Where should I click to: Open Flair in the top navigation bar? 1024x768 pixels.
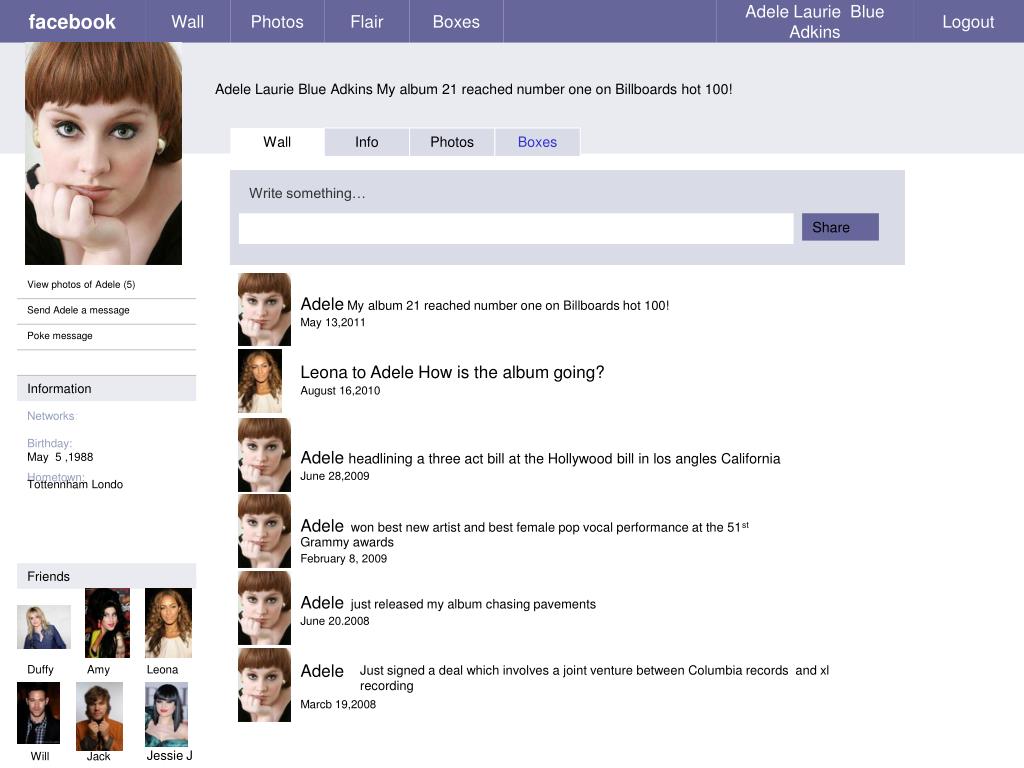[x=366, y=22]
